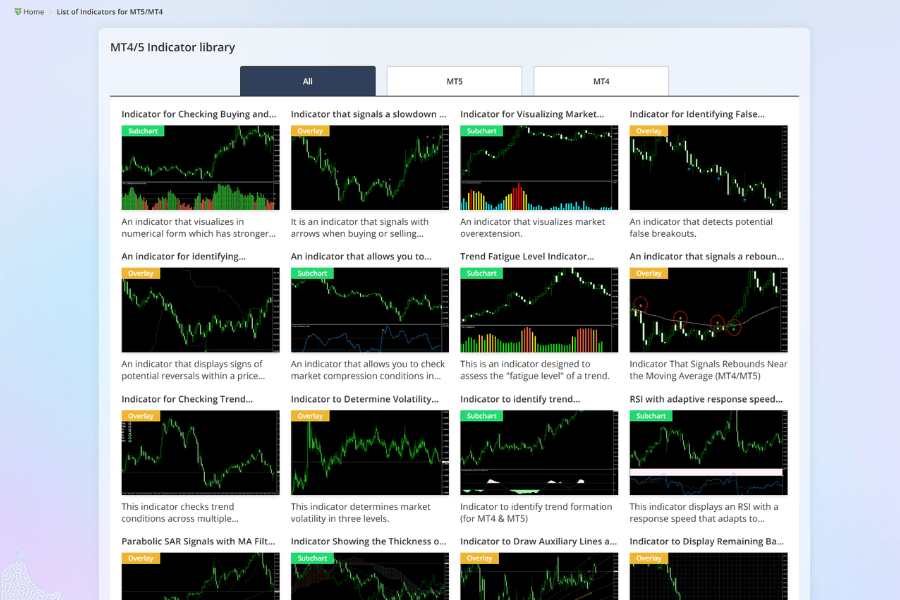Open Indicator for Visualizing Market... title
This screenshot has height=600, width=900.
click(x=532, y=114)
